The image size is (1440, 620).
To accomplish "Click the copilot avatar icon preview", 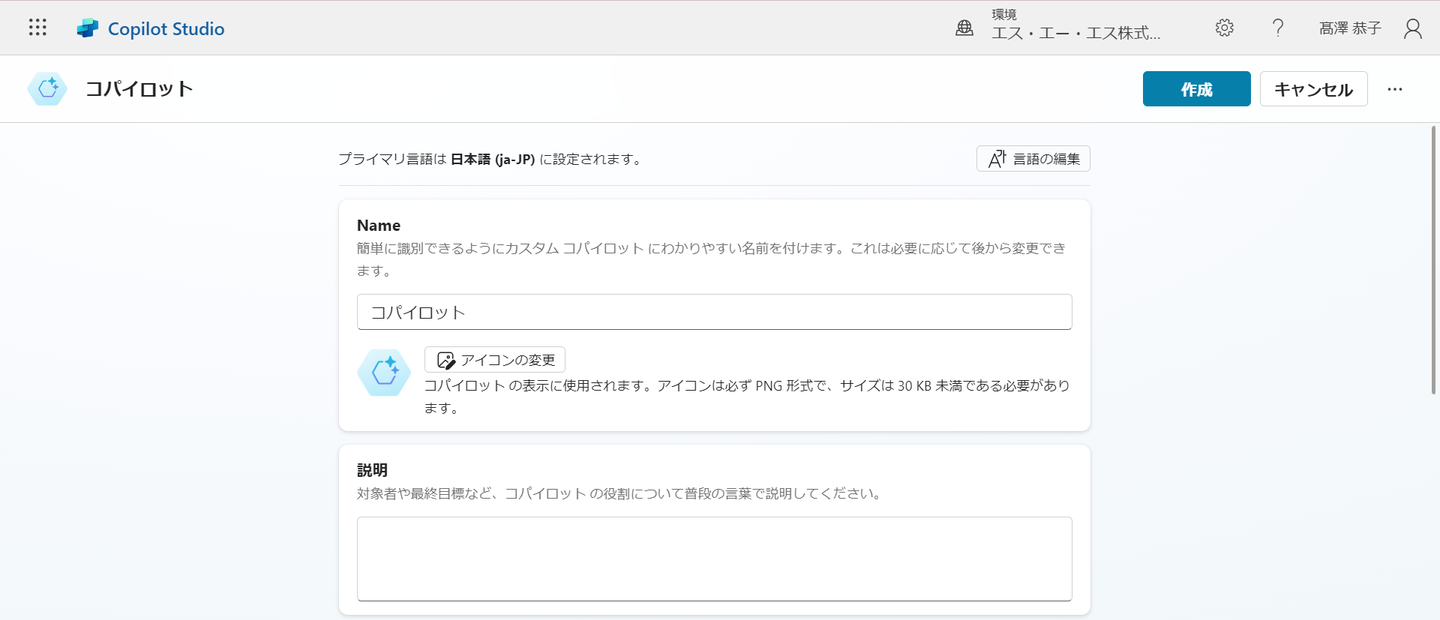I will (x=384, y=372).
